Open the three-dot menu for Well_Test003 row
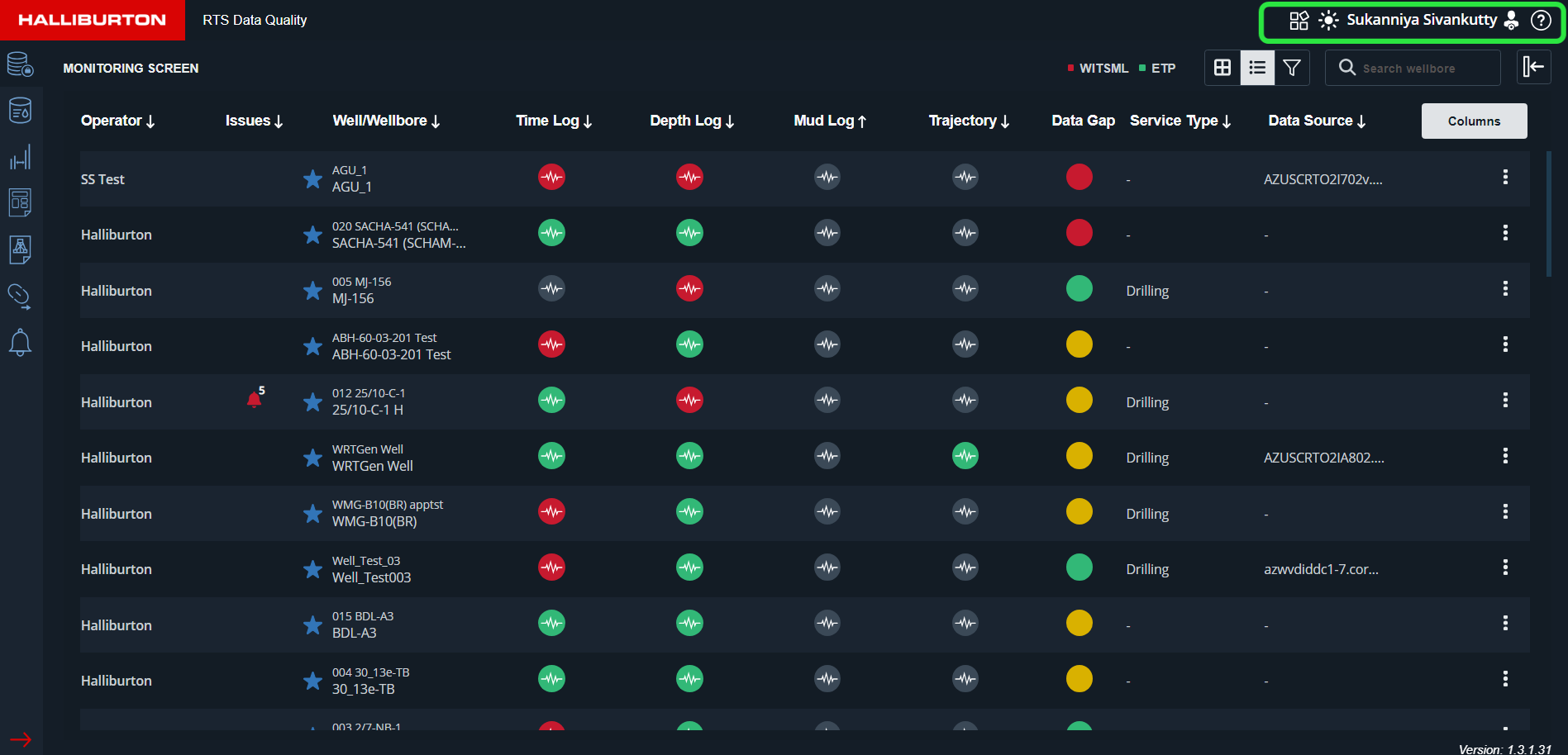 click(1504, 567)
